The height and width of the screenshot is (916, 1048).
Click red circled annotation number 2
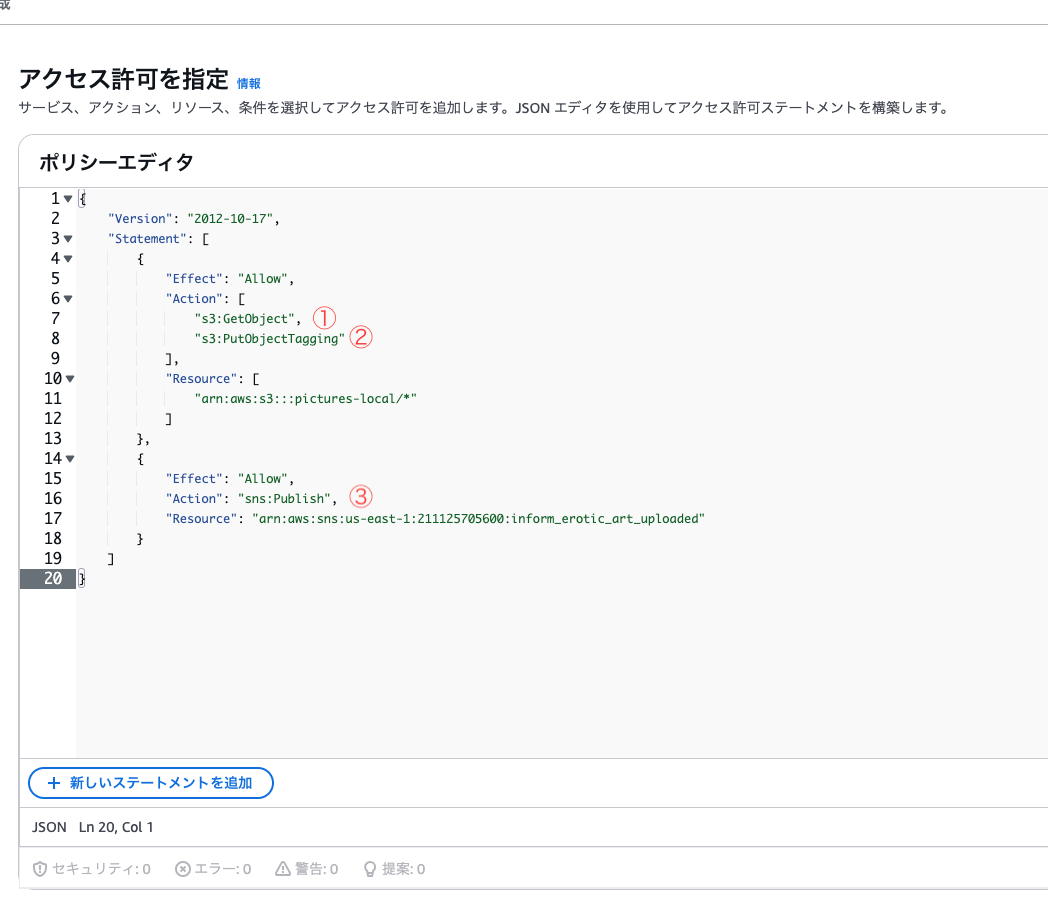click(x=361, y=337)
